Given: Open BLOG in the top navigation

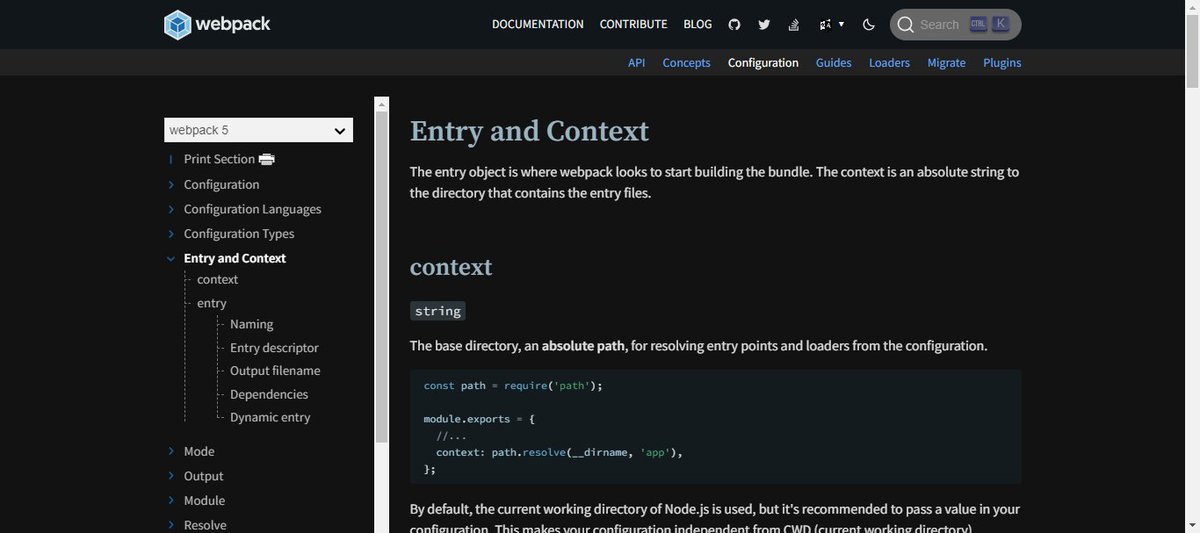Looking at the screenshot, I should (x=698, y=24).
